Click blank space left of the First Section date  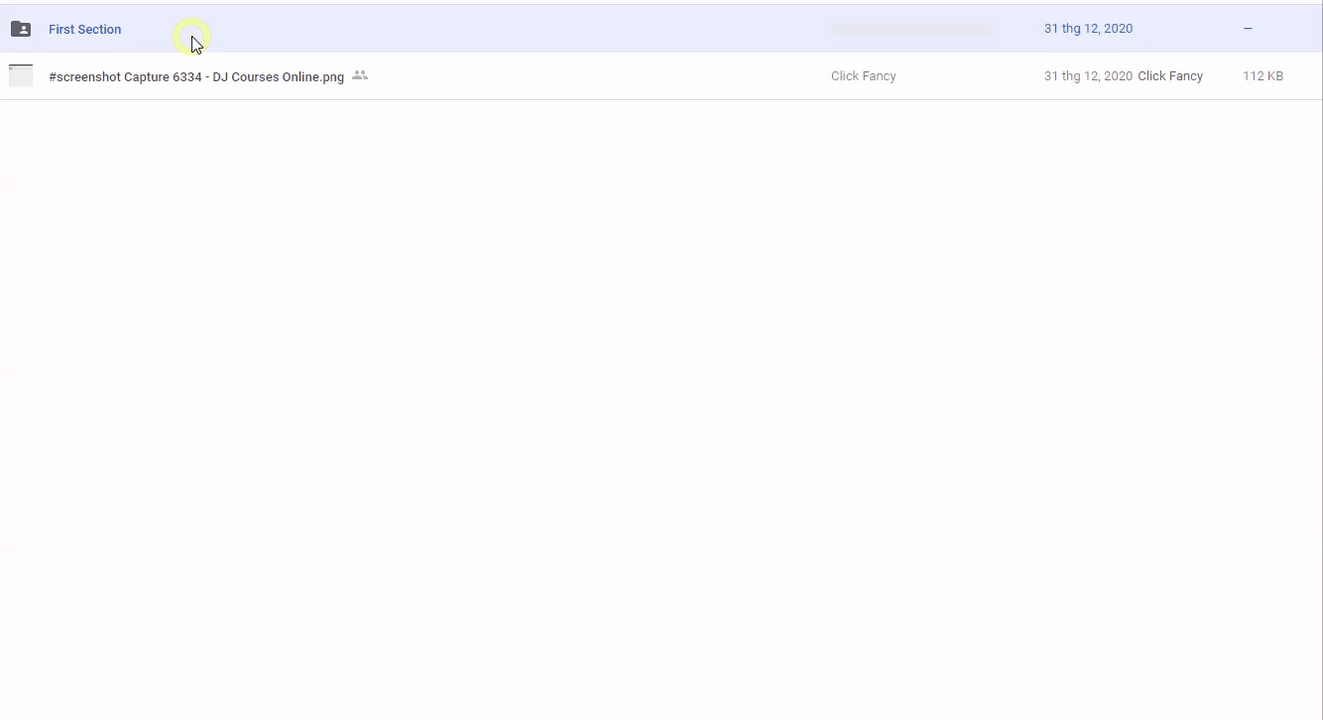click(1015, 29)
